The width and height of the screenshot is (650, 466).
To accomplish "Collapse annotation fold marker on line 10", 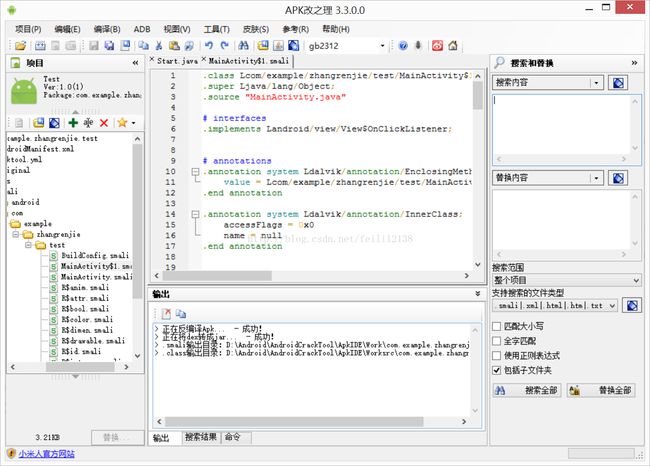I will tap(195, 171).
